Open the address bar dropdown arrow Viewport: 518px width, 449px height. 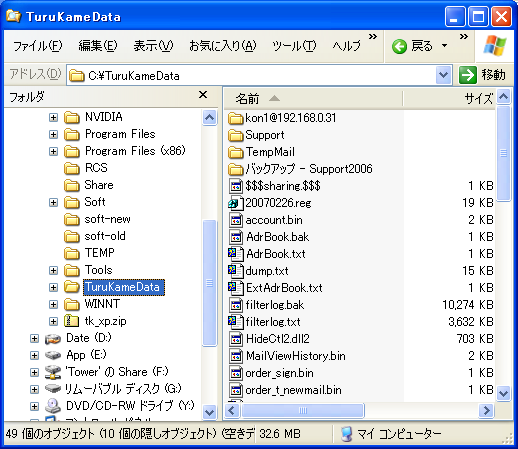443,75
